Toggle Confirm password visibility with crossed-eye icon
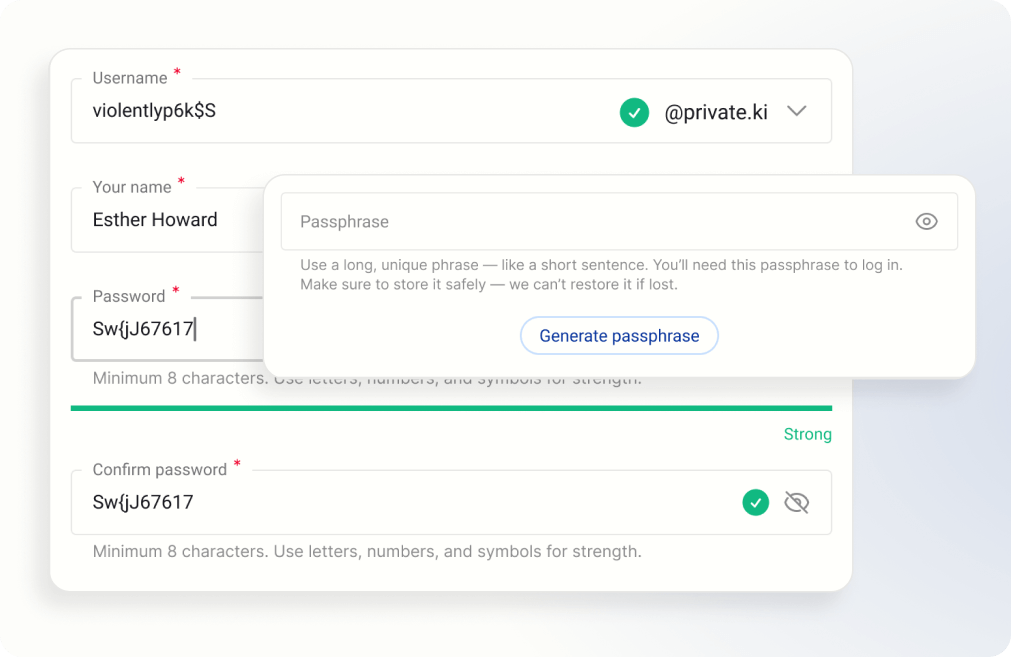This screenshot has width=1011, height=657. click(x=796, y=502)
